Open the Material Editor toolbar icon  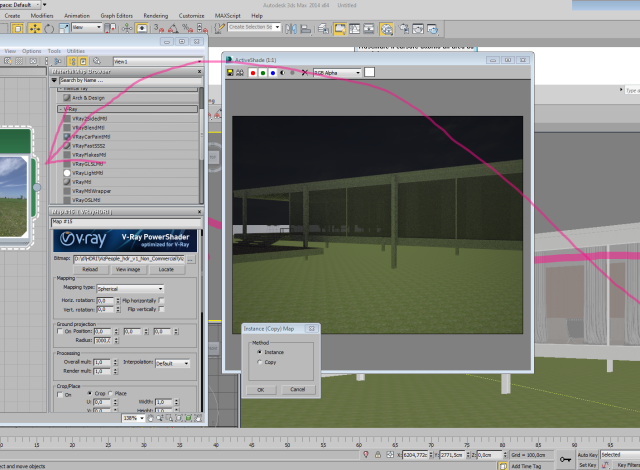[x=387, y=29]
